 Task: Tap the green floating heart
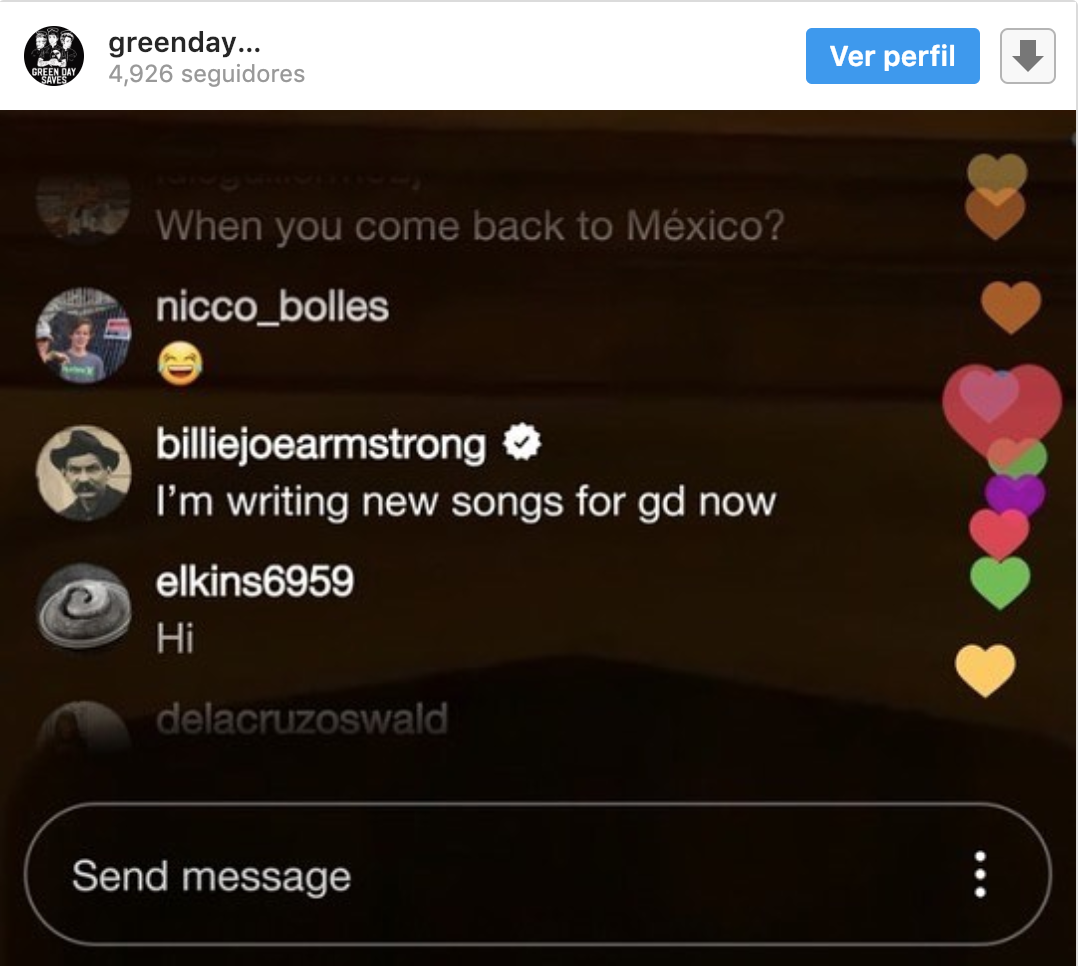1000,582
